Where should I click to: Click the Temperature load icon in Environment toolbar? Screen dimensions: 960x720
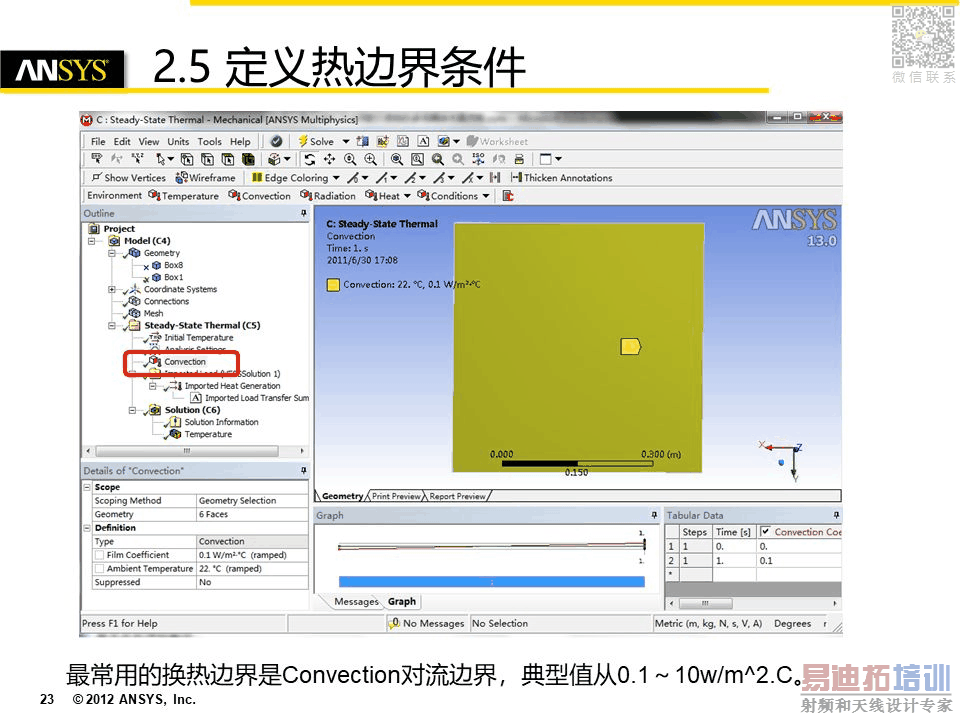(154, 195)
